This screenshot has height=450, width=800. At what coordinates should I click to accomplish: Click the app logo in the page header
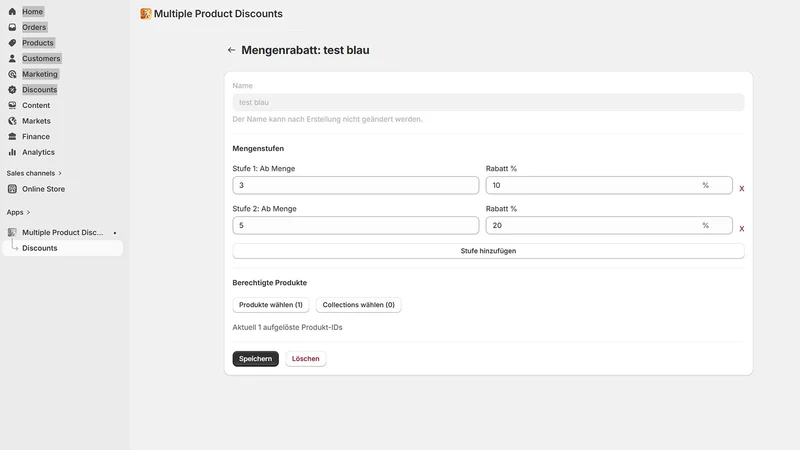click(x=146, y=14)
